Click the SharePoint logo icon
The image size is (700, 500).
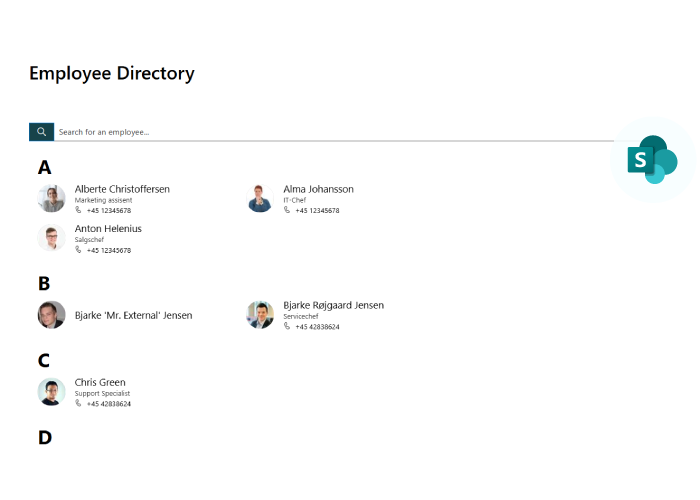[652, 159]
